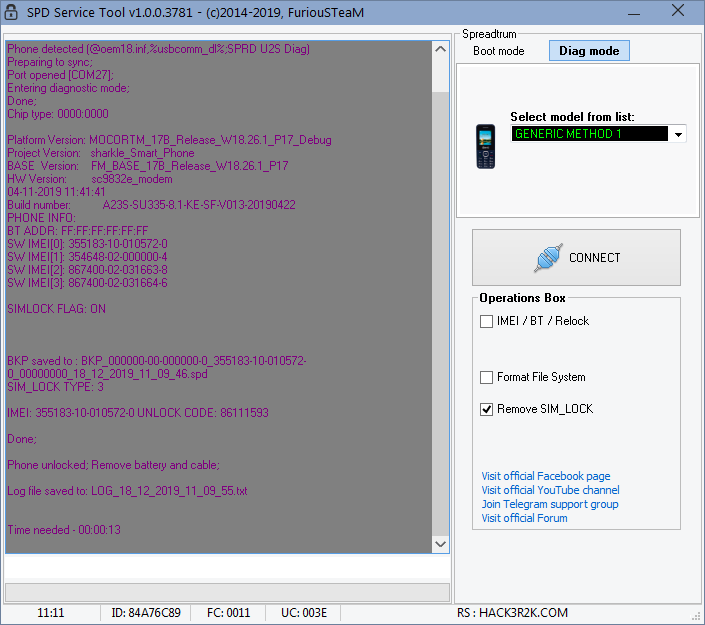Viewport: 705px width, 625px height.
Task: Click the 'UNLOCK CODE: 86111593' log line
Action: pos(138,413)
